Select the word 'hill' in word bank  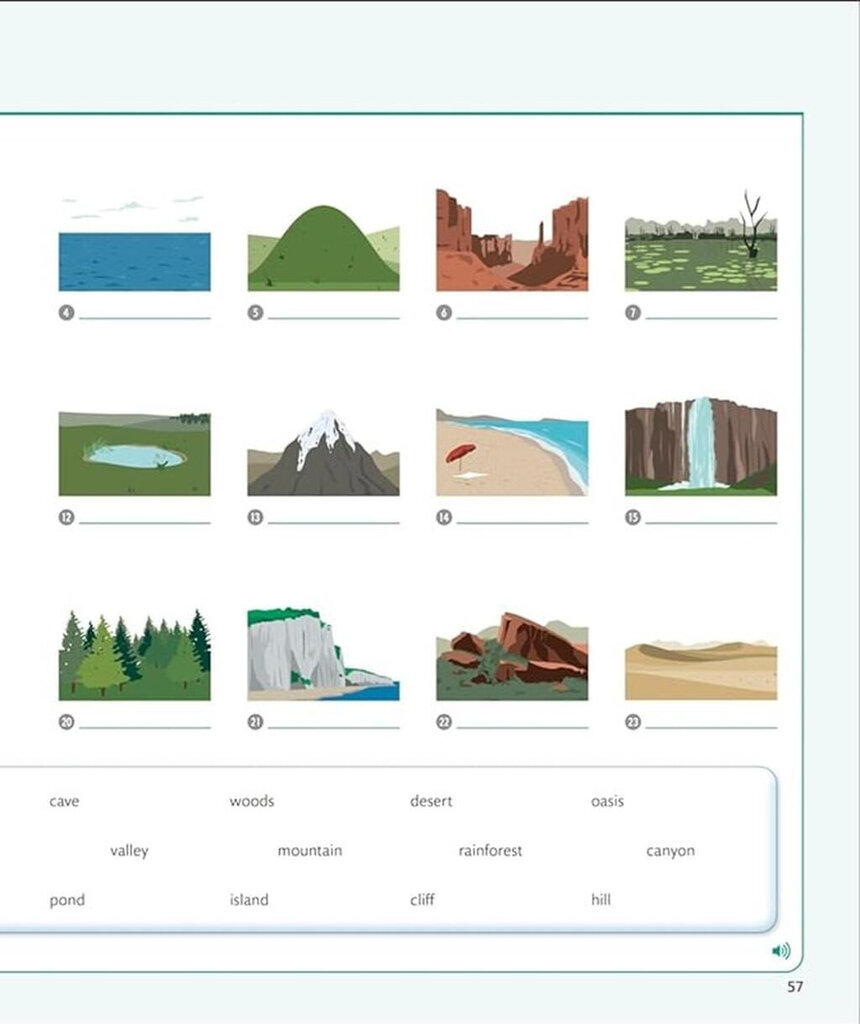(x=601, y=899)
